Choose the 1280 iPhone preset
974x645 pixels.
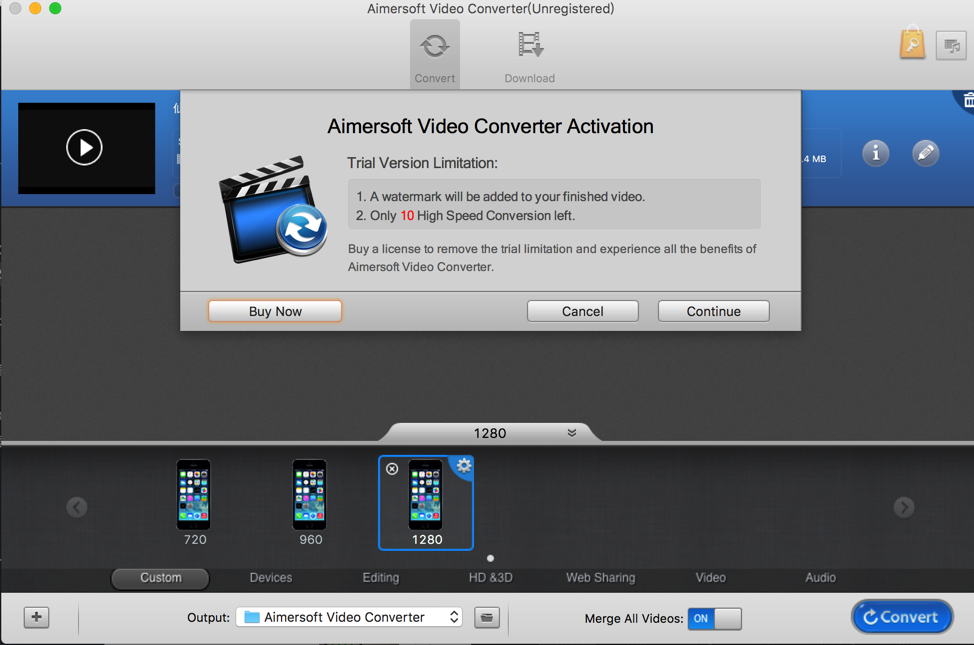coord(426,503)
